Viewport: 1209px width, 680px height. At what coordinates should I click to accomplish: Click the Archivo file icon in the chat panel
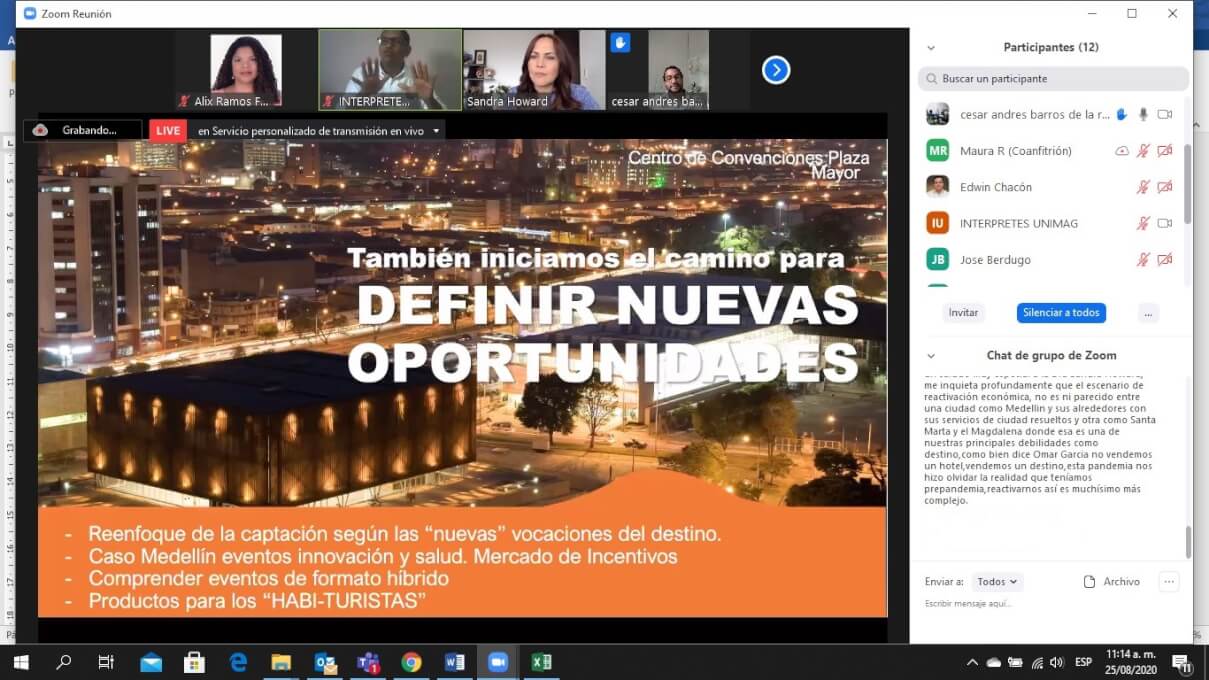coord(1090,581)
